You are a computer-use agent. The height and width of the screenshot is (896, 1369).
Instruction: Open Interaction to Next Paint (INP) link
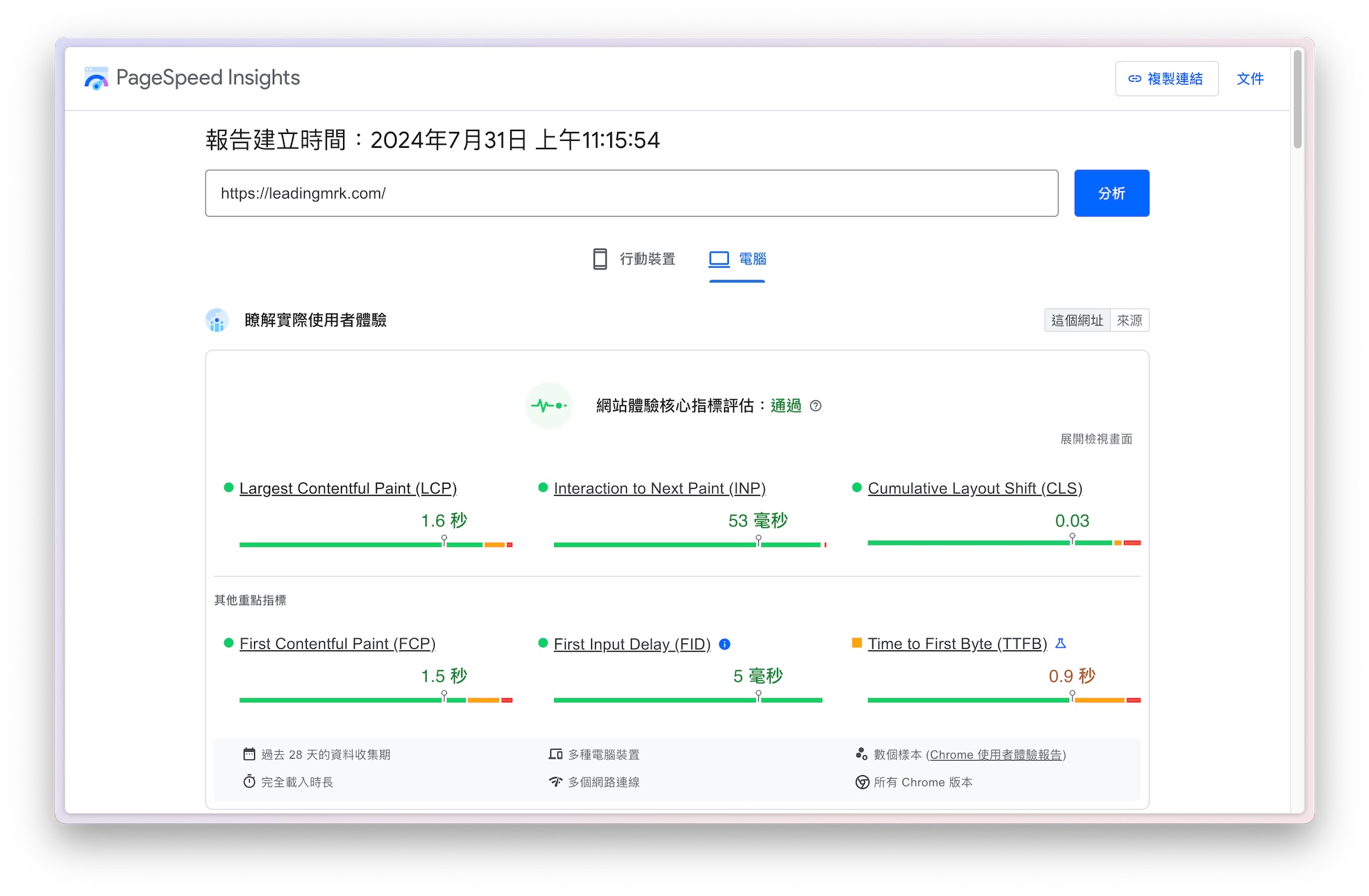pos(660,488)
